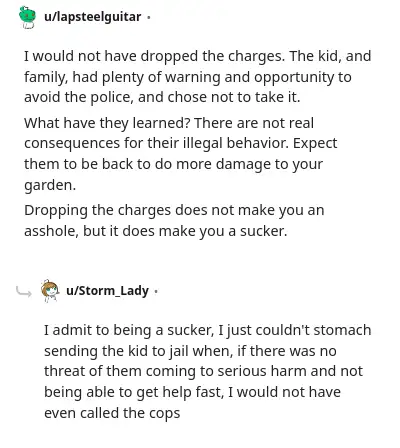Open lapsteelguitar's green Snoo avatar

coord(27,17)
